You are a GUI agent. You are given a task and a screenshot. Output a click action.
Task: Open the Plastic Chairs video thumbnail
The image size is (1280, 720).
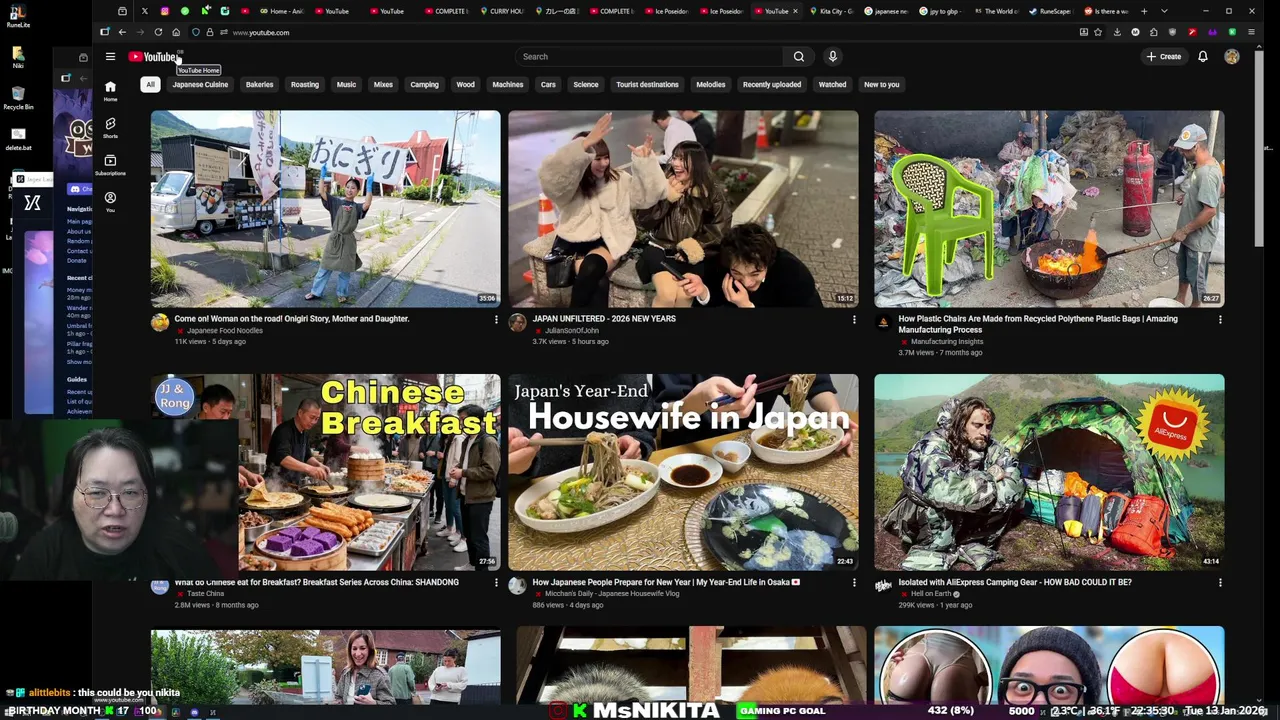tap(1049, 208)
